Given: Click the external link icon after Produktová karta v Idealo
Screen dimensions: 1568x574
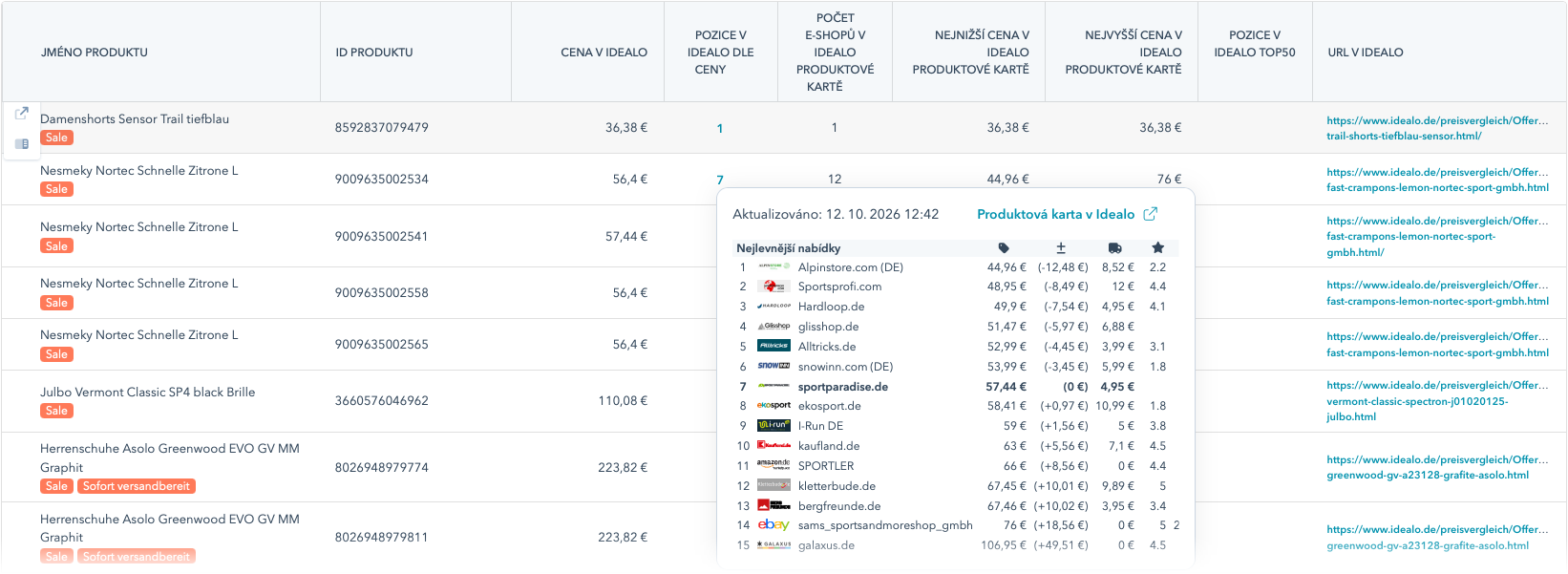Looking at the screenshot, I should [1151, 214].
